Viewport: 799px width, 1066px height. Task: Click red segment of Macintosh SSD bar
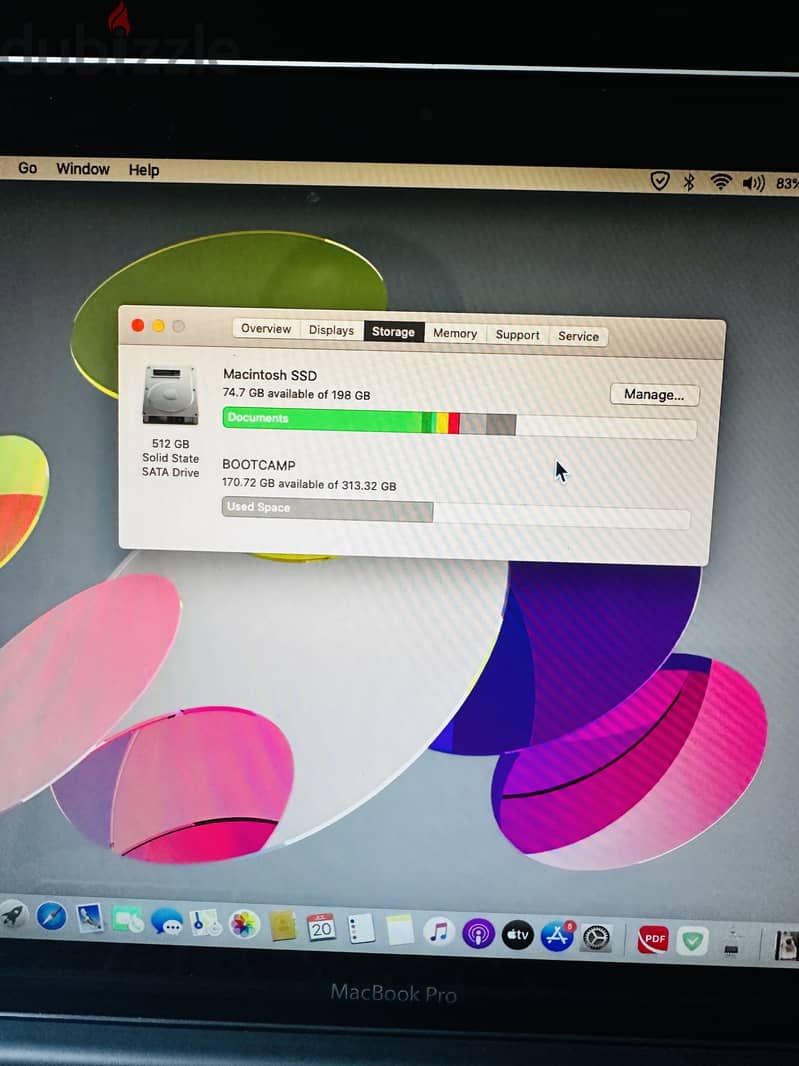coord(454,424)
